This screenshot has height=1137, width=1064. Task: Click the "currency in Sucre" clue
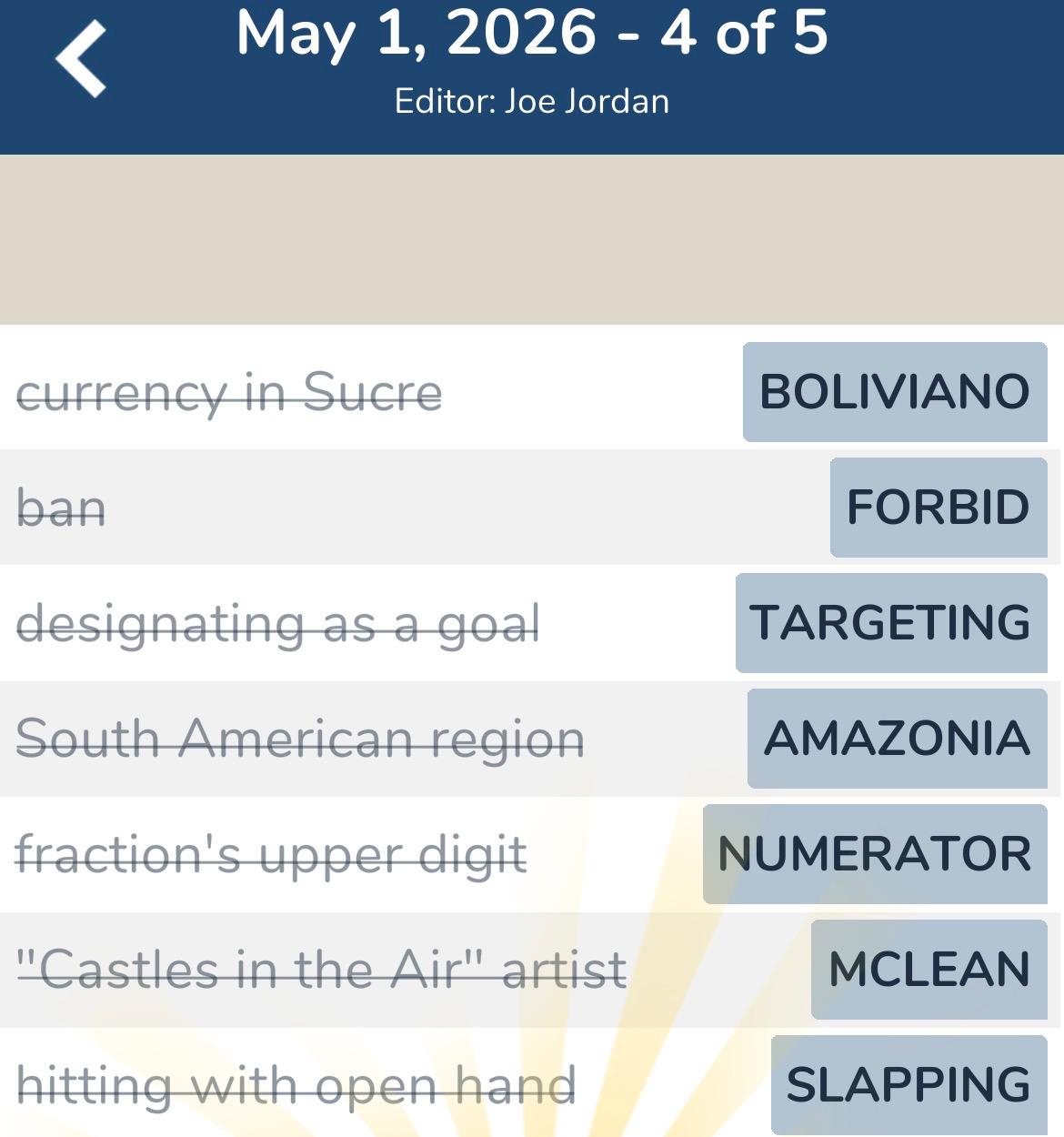229,393
